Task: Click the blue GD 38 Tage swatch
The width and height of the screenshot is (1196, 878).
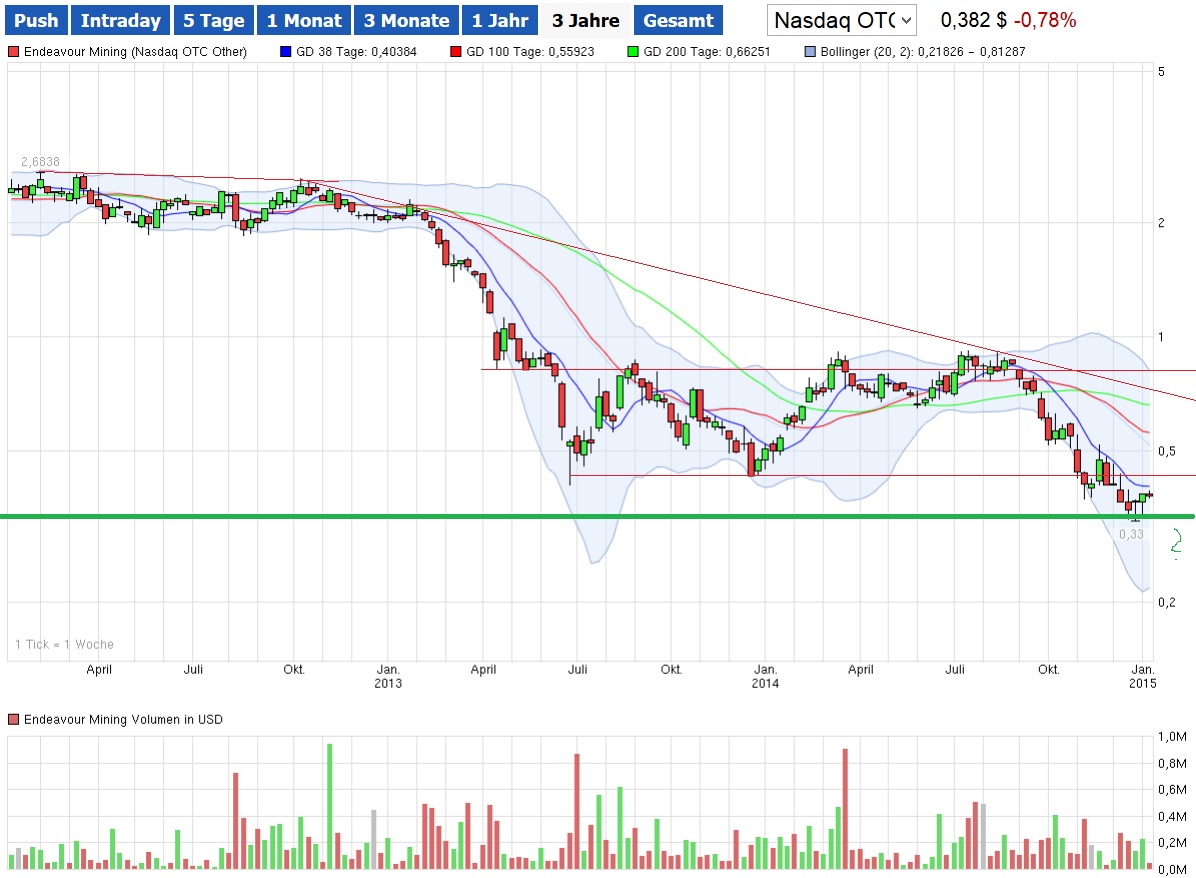Action: point(286,52)
